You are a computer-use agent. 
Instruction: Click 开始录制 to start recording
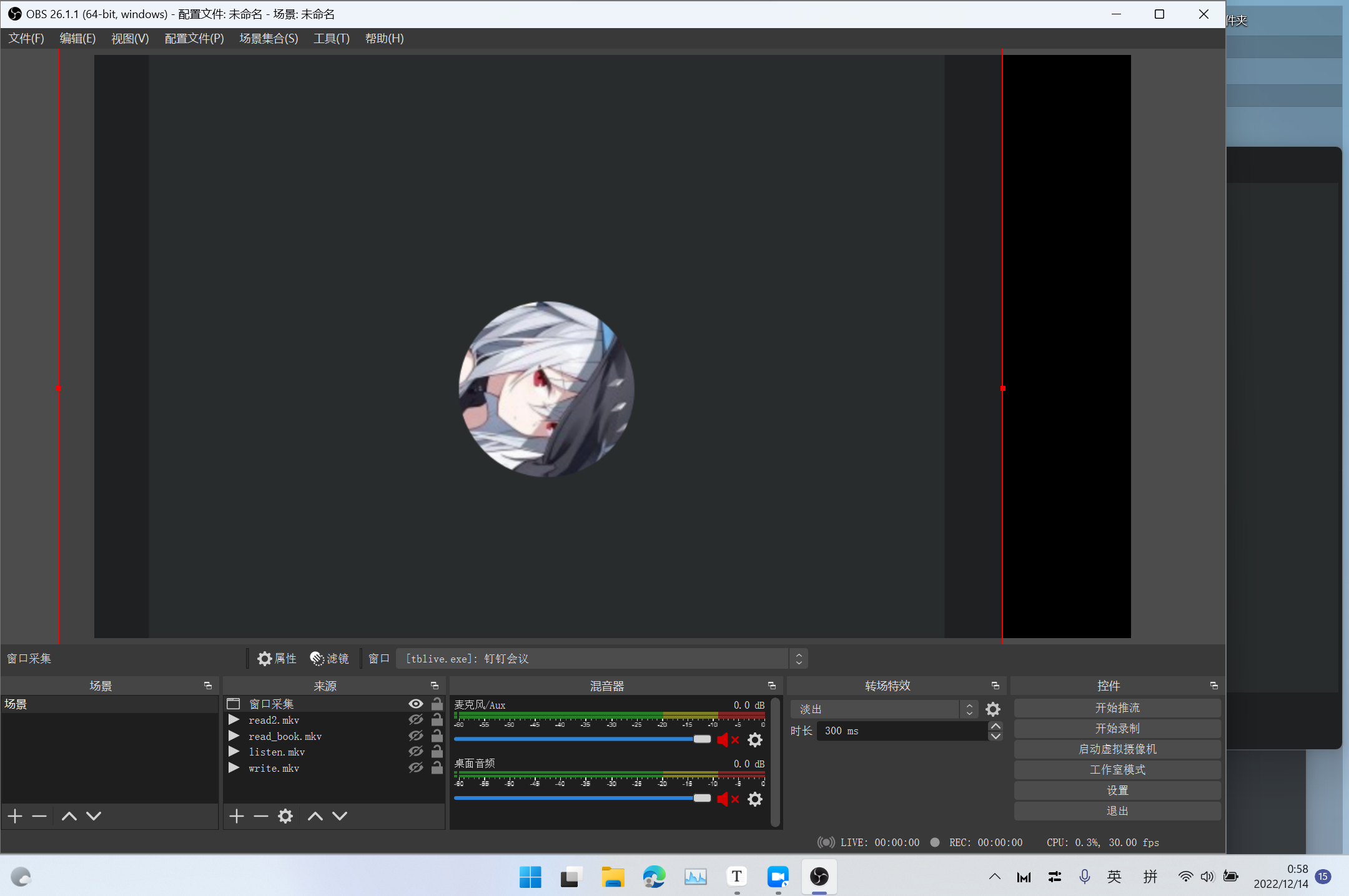pyautogui.click(x=1117, y=729)
